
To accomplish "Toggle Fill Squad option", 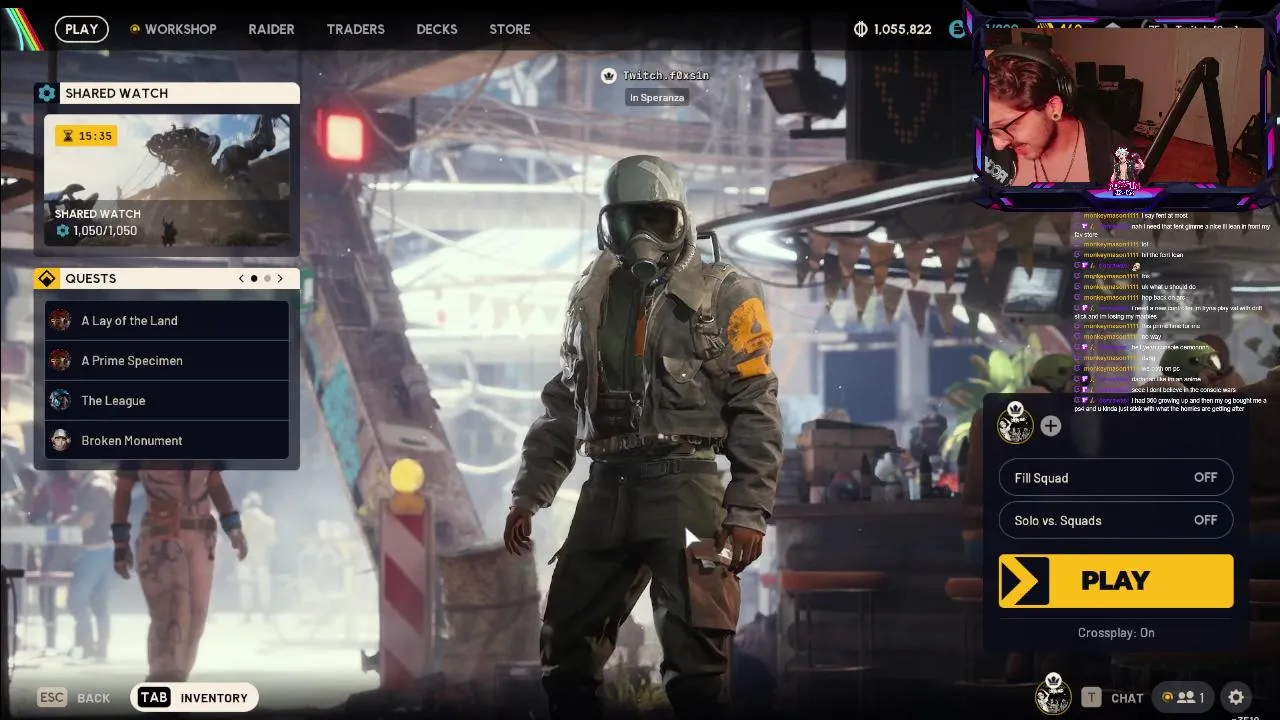I will click(1116, 478).
